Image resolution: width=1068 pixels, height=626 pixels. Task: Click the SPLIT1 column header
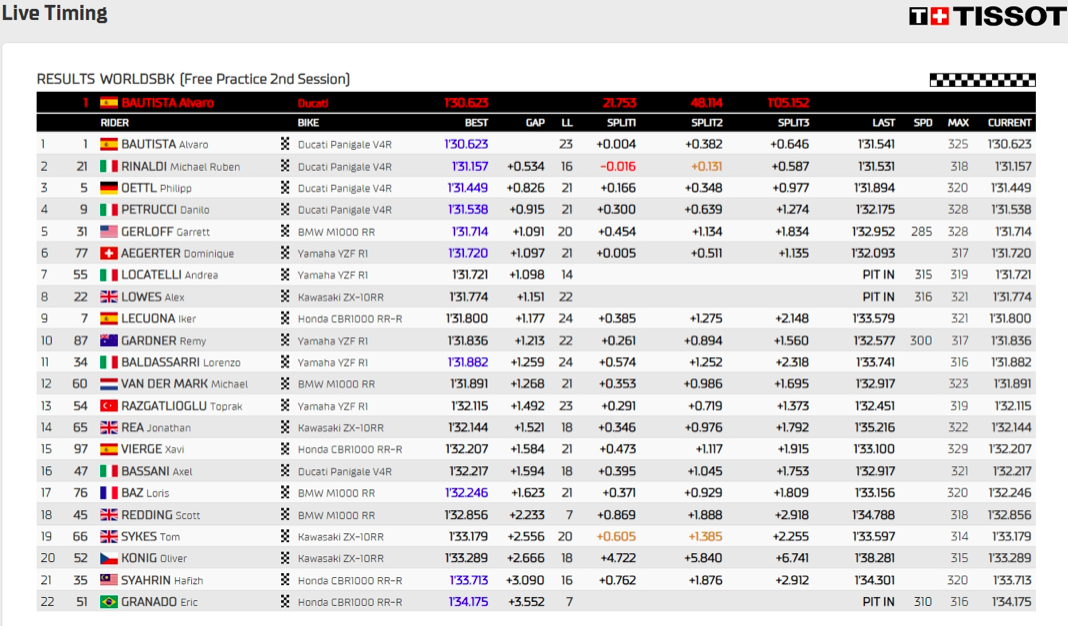620,123
